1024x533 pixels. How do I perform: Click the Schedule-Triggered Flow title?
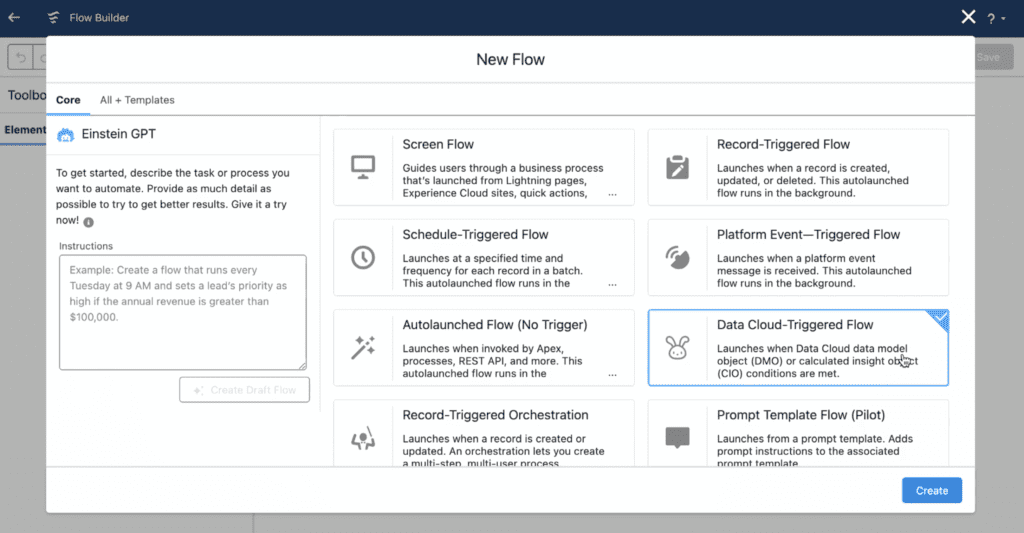(475, 234)
